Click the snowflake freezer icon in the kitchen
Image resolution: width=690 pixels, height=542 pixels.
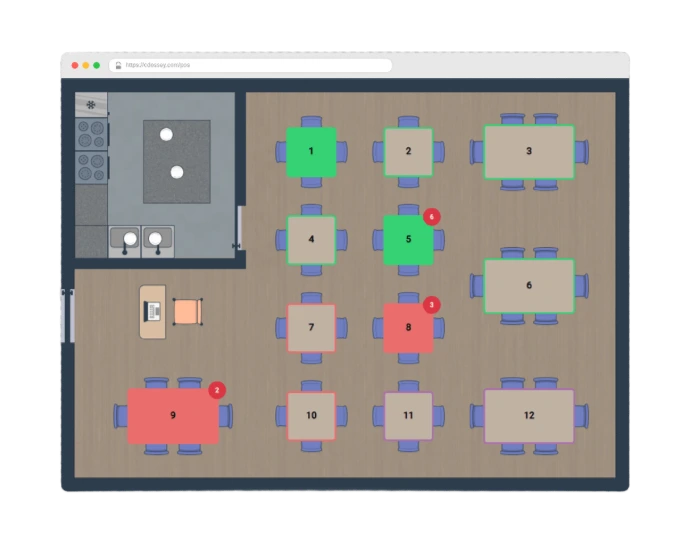click(x=91, y=104)
